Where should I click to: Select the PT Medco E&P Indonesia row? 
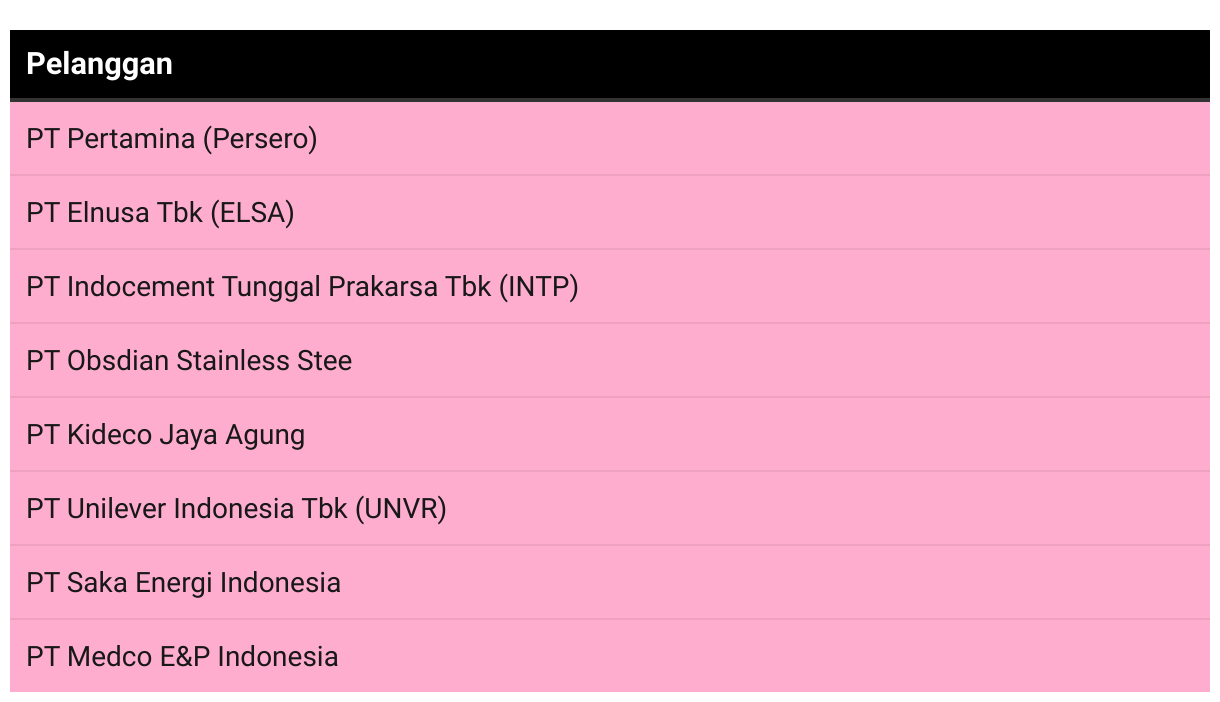(x=610, y=656)
